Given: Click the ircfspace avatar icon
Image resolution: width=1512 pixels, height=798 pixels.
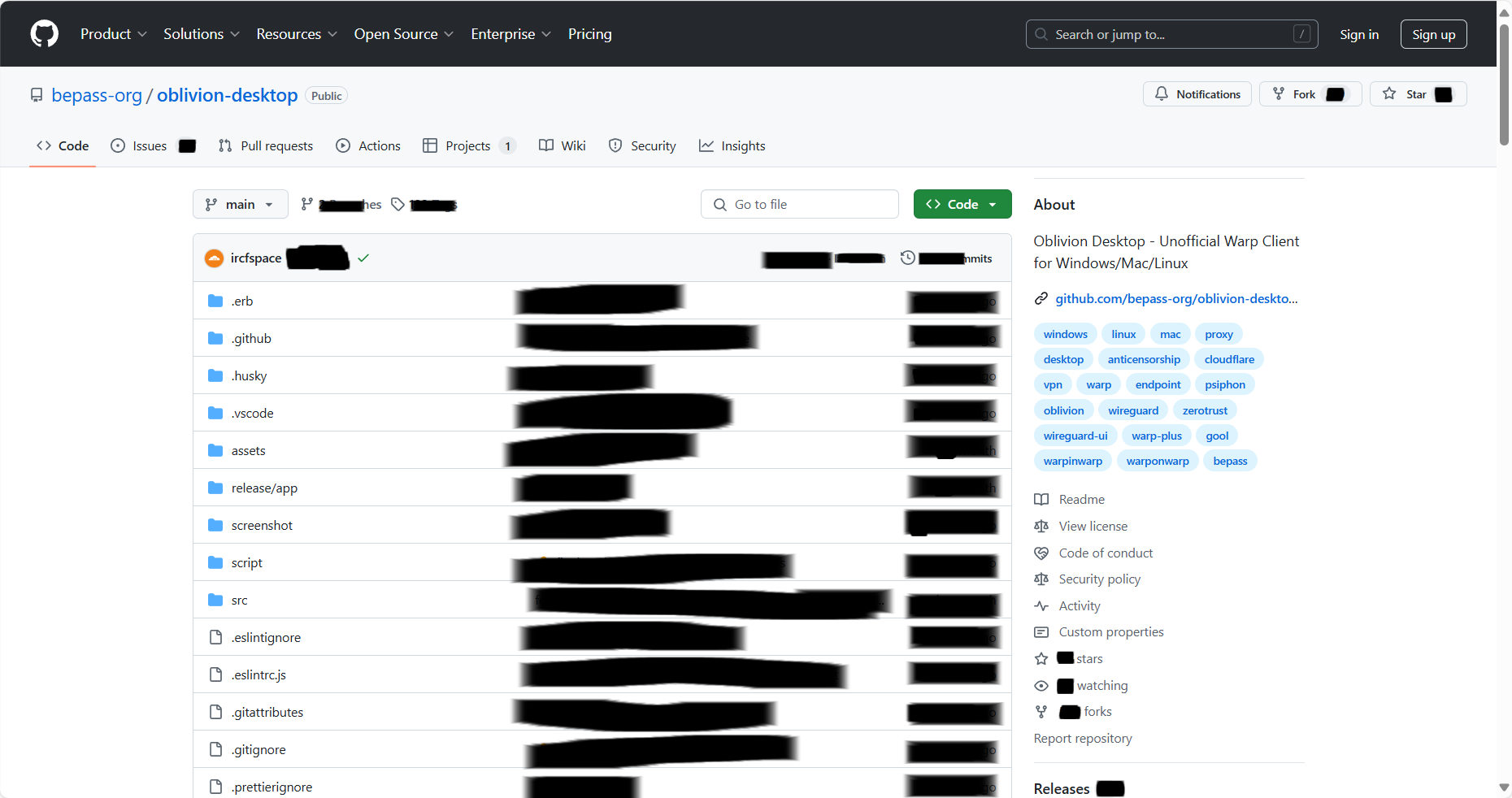Looking at the screenshot, I should [x=214, y=258].
